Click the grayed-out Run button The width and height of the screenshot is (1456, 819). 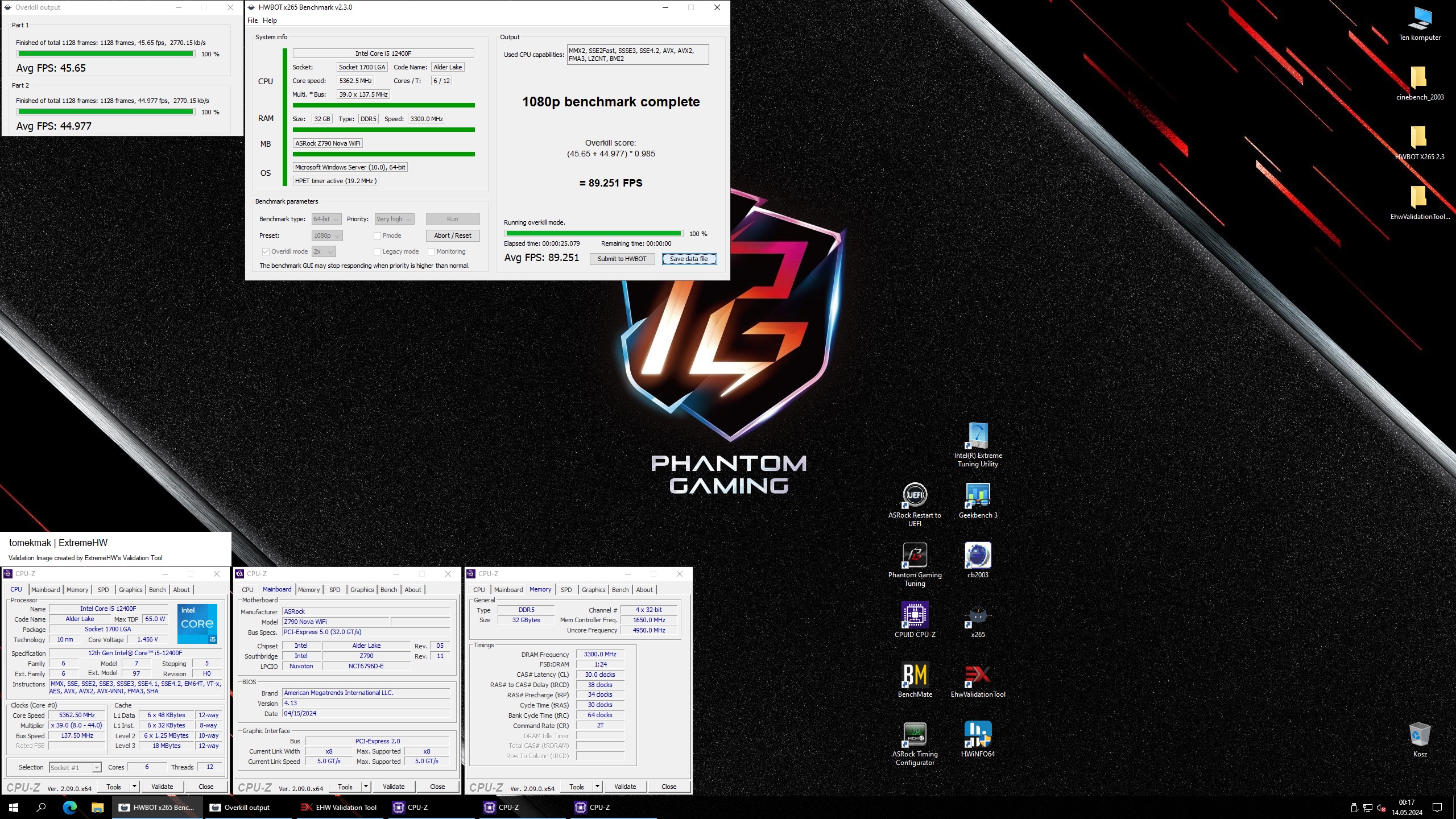[x=453, y=219]
